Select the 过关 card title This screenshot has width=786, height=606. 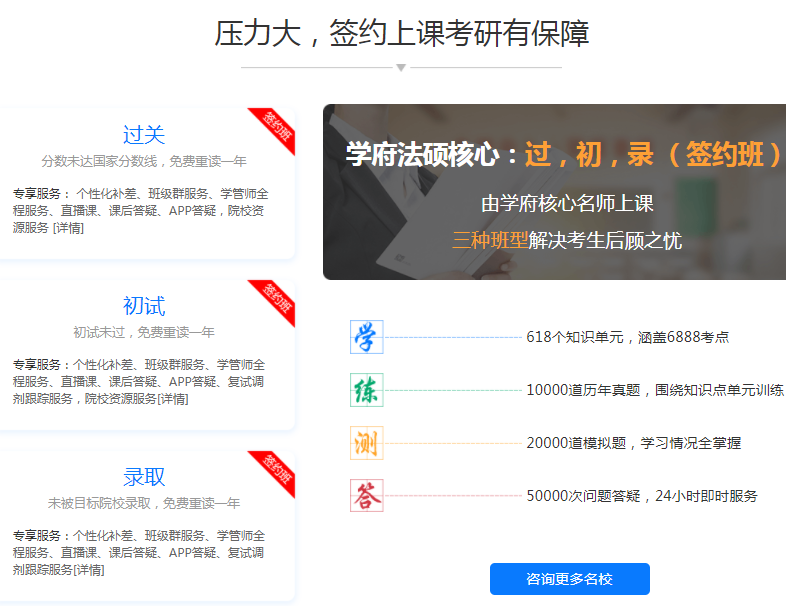144,135
